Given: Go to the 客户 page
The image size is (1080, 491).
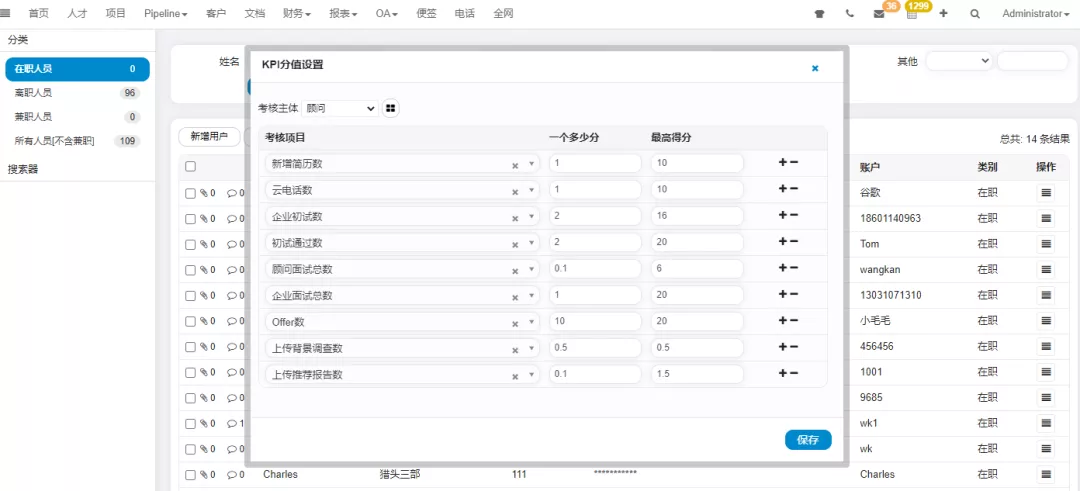Looking at the screenshot, I should [x=216, y=14].
